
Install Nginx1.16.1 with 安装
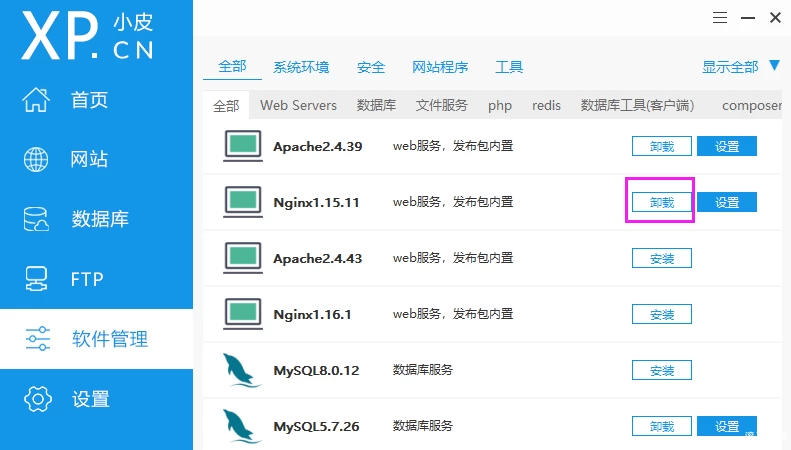point(662,314)
